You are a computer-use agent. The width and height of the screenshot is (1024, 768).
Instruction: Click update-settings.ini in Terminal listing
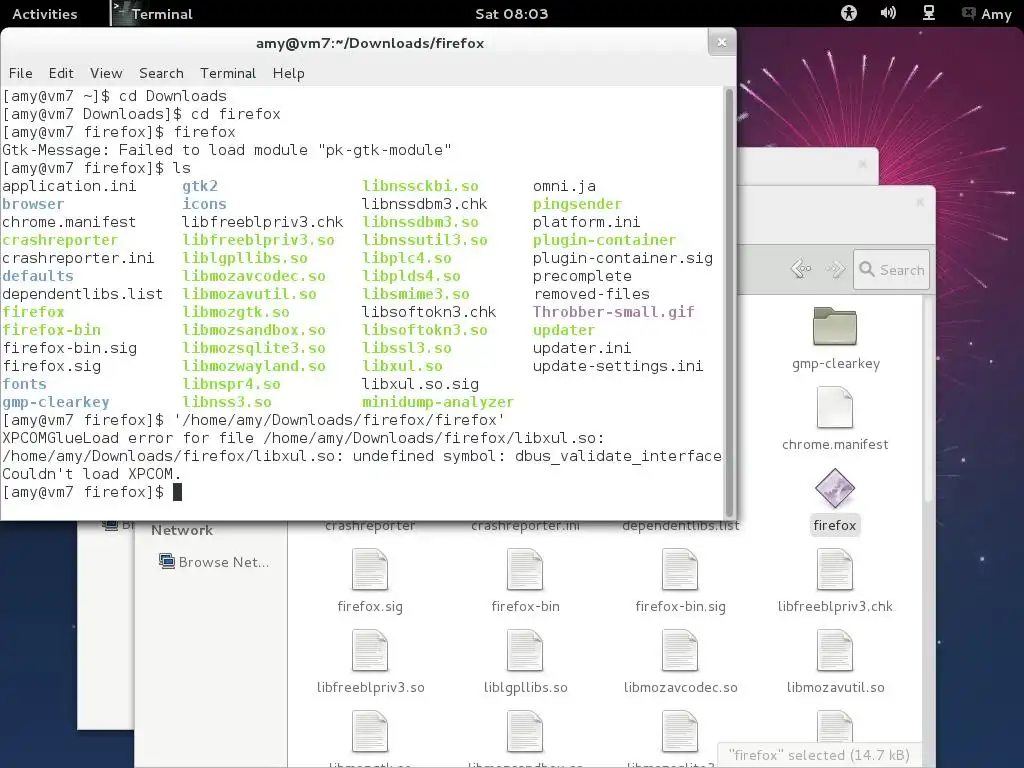pos(618,366)
